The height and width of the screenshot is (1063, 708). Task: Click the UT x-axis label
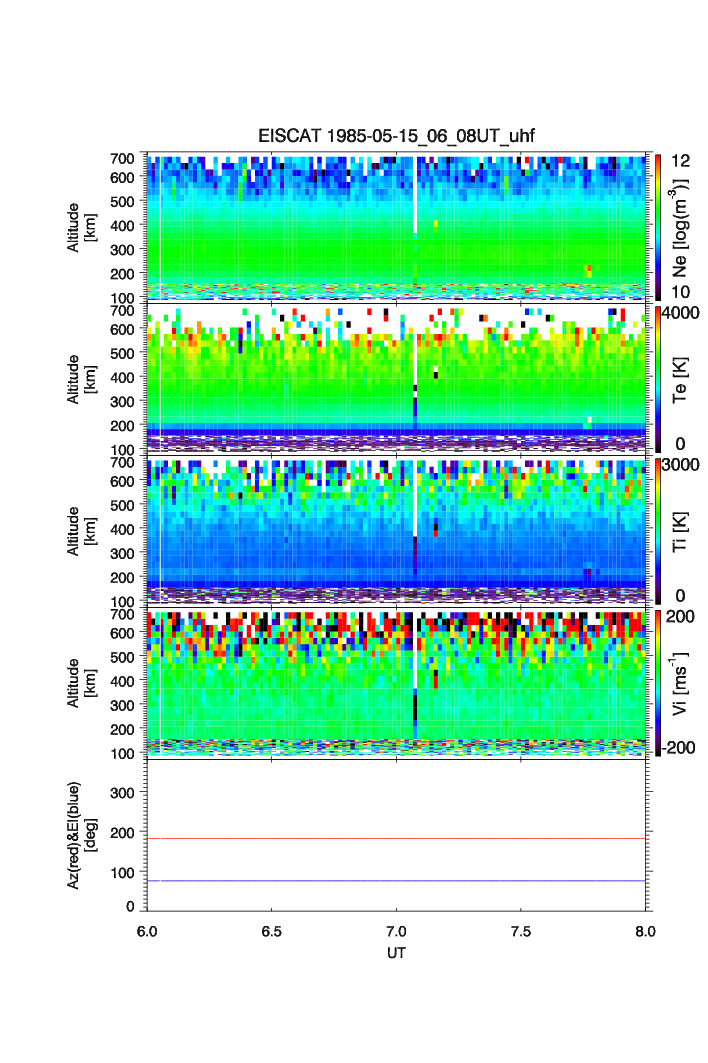click(x=396, y=953)
